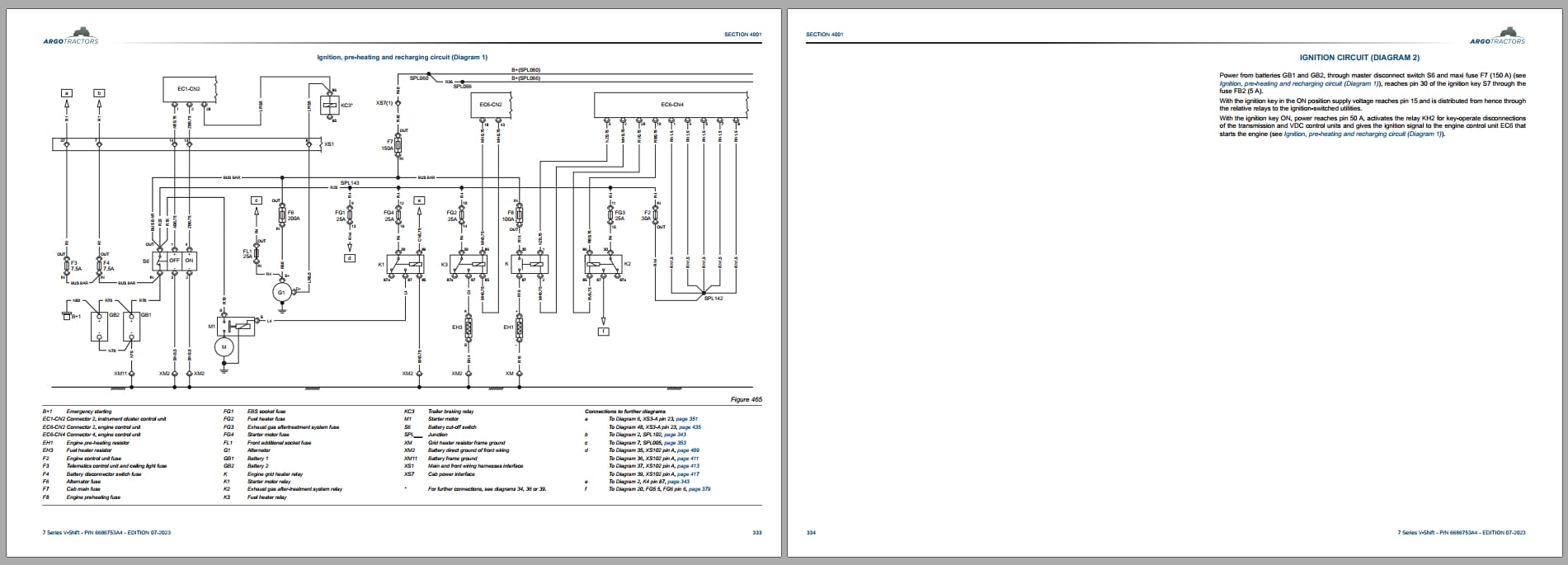The width and height of the screenshot is (1568, 565).
Task: Open page 353 link for Diagram 7 SPL005
Action: (675, 443)
